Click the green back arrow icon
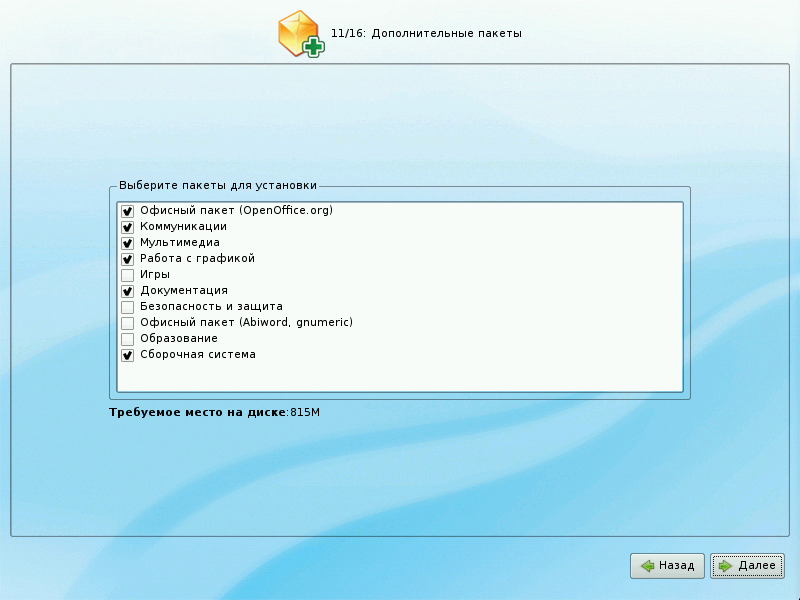 (x=648, y=566)
